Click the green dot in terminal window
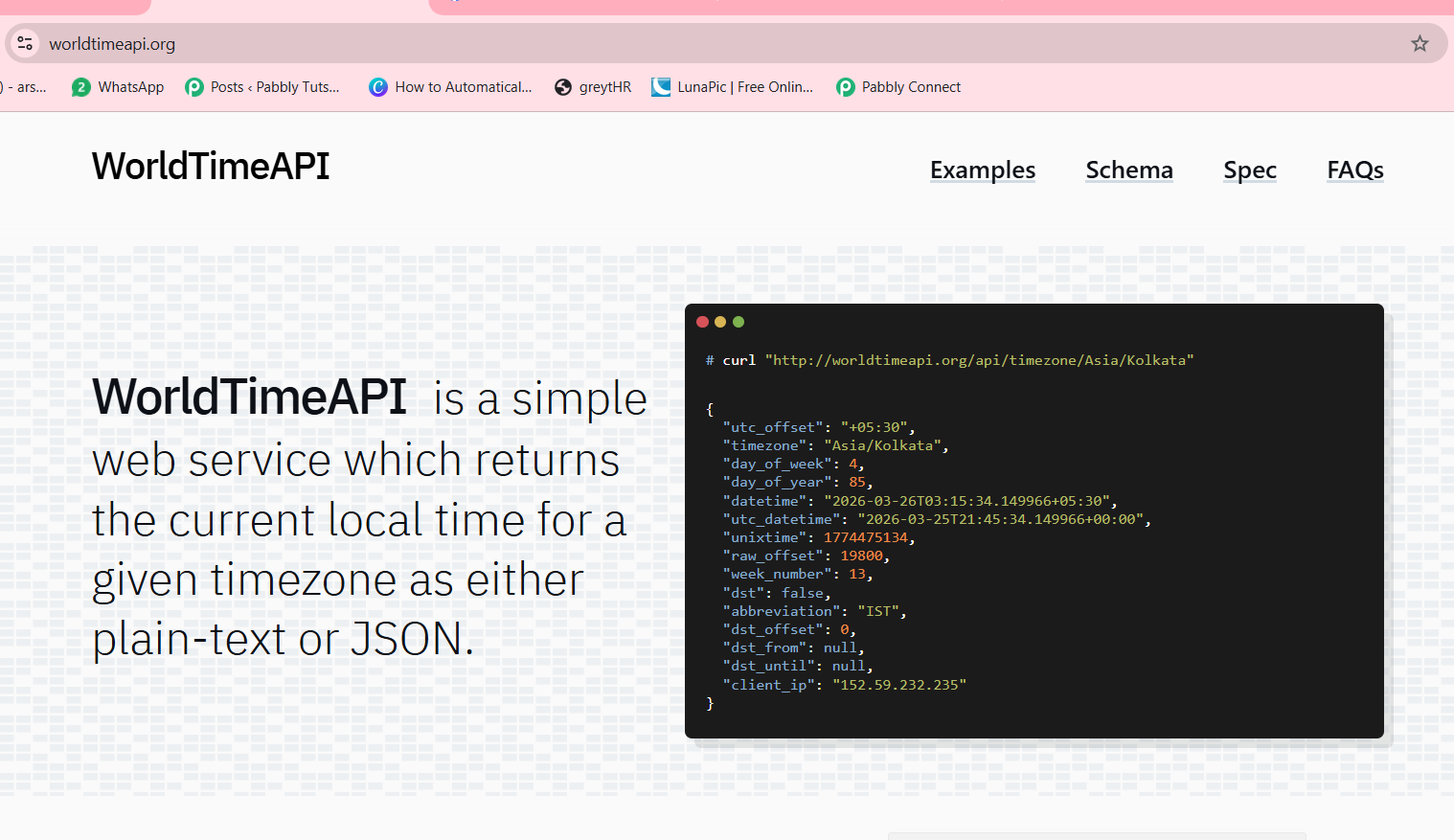This screenshot has width=1454, height=840. [738, 322]
